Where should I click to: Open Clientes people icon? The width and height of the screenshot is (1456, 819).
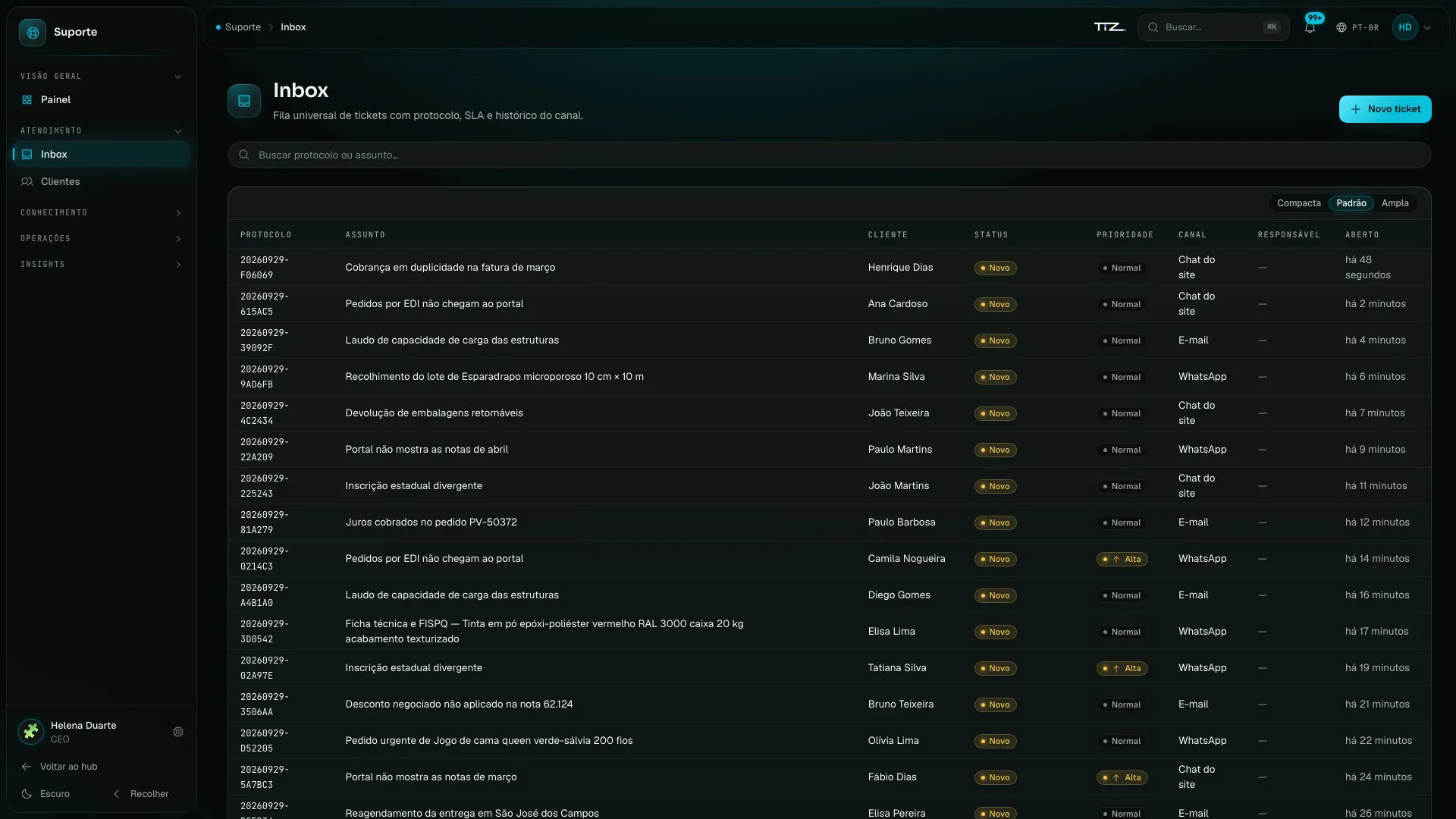27,182
